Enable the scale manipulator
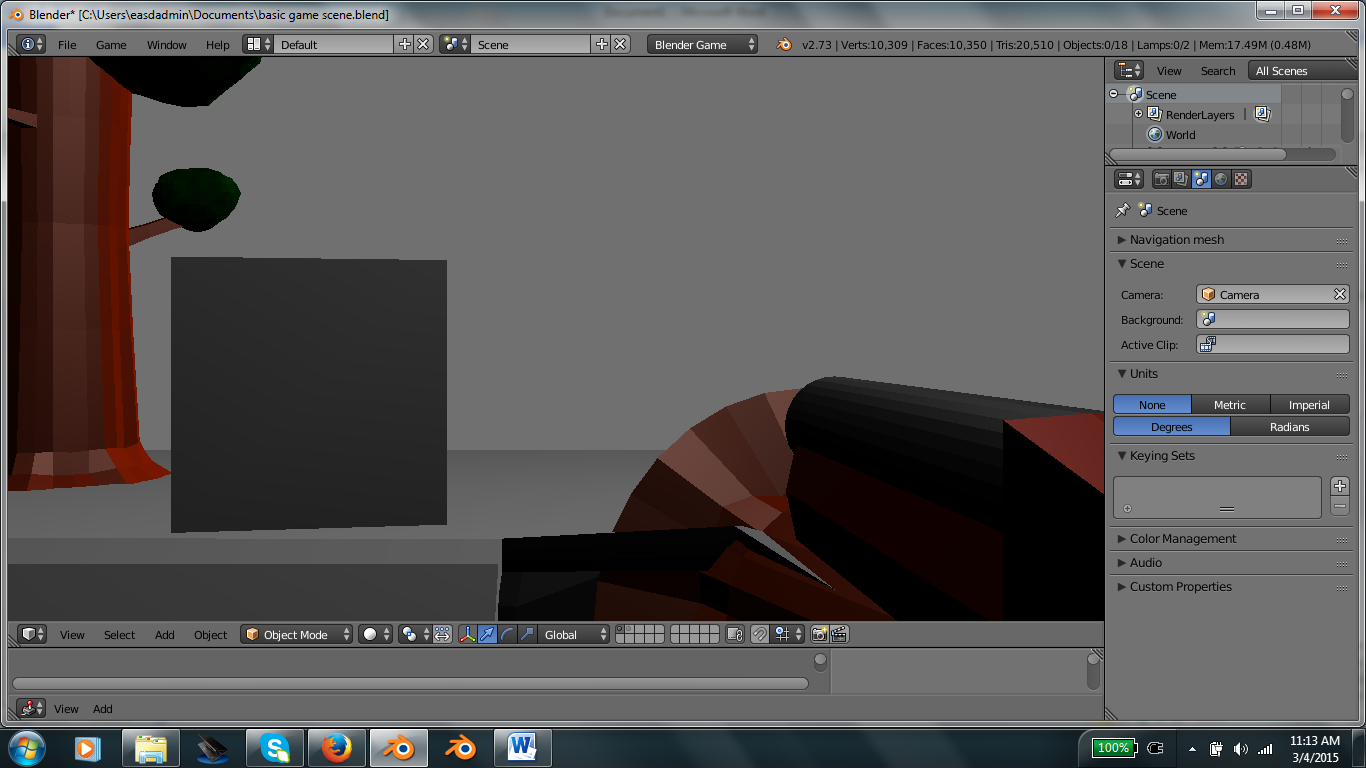Screen dimensions: 1366x768 click(x=527, y=634)
